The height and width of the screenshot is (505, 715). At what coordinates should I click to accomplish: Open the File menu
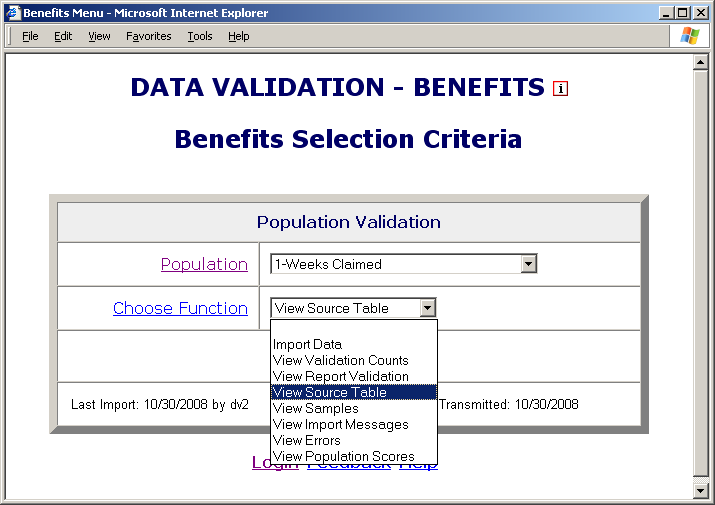30,36
